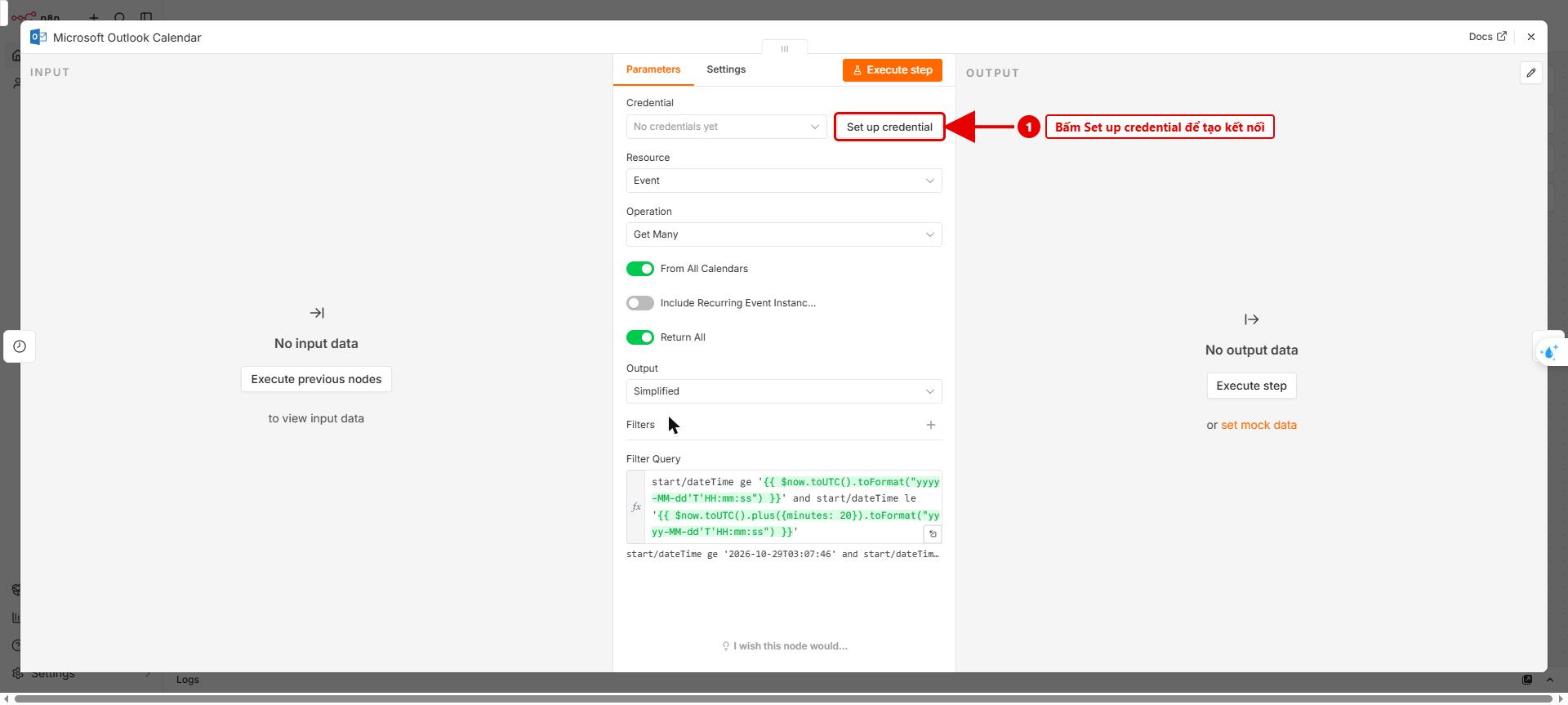The image size is (1568, 705).
Task: Click the panel drag handle above Parameters
Action: click(x=784, y=48)
